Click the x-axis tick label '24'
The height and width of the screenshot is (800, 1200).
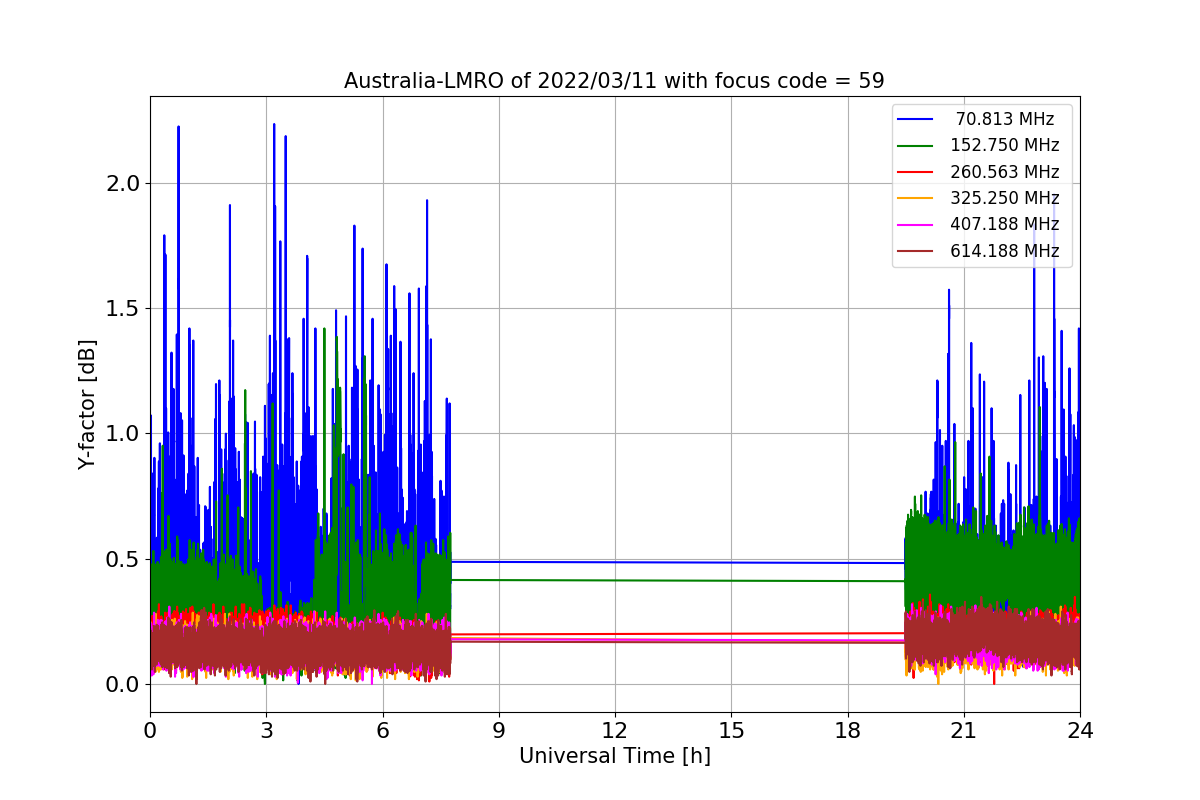coord(1080,731)
